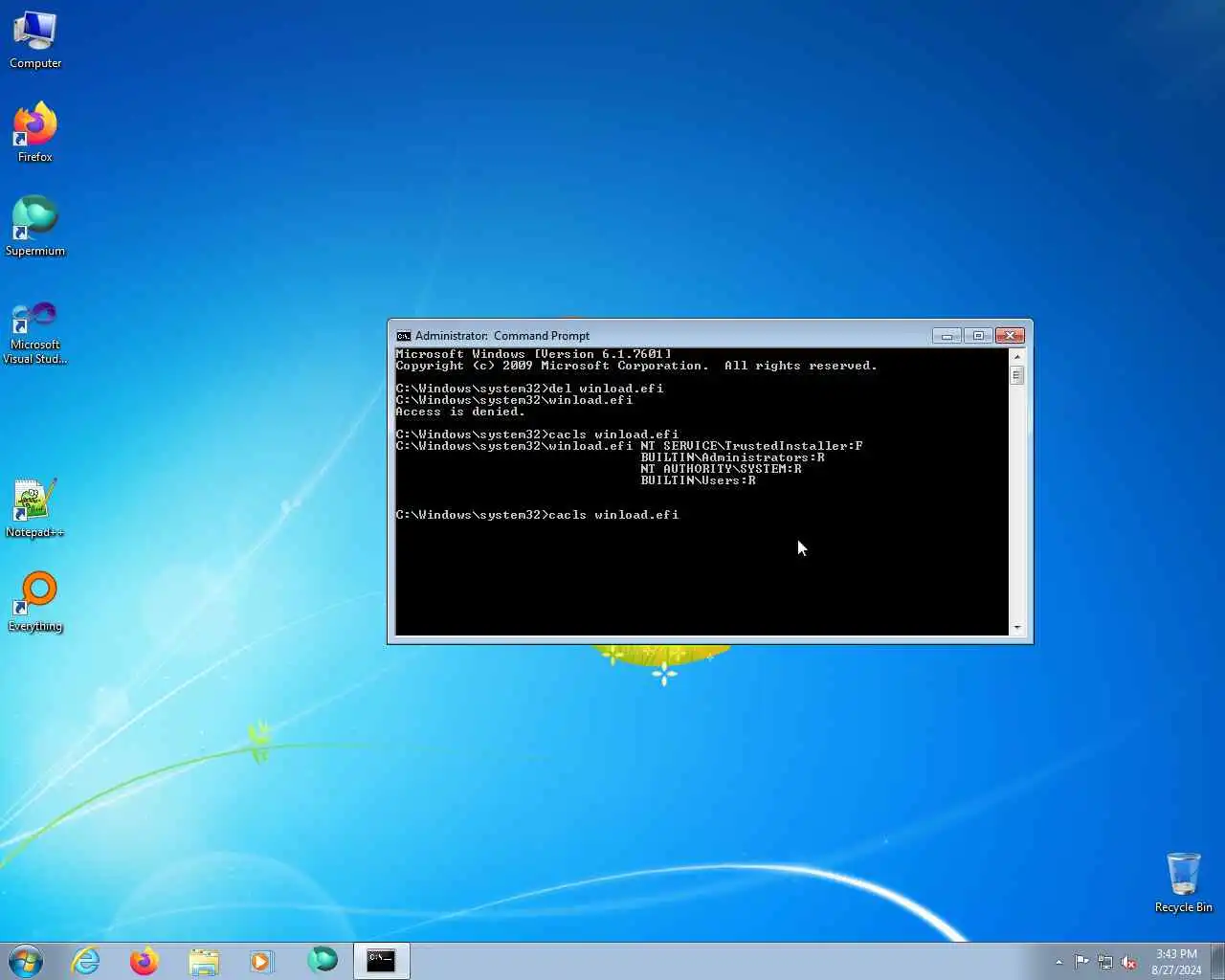
Task: Click the console scrollbar thumb
Action: point(1016,375)
